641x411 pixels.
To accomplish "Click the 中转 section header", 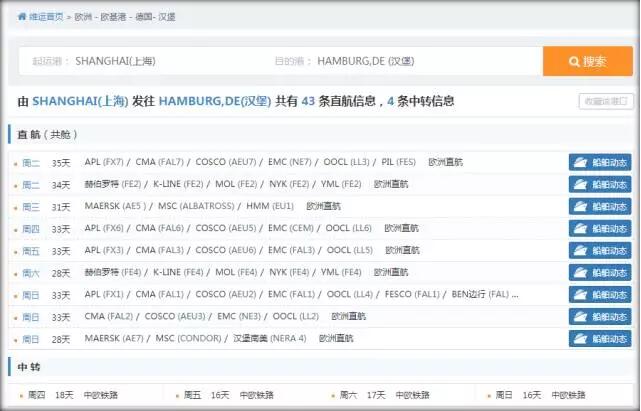I will tap(29, 367).
